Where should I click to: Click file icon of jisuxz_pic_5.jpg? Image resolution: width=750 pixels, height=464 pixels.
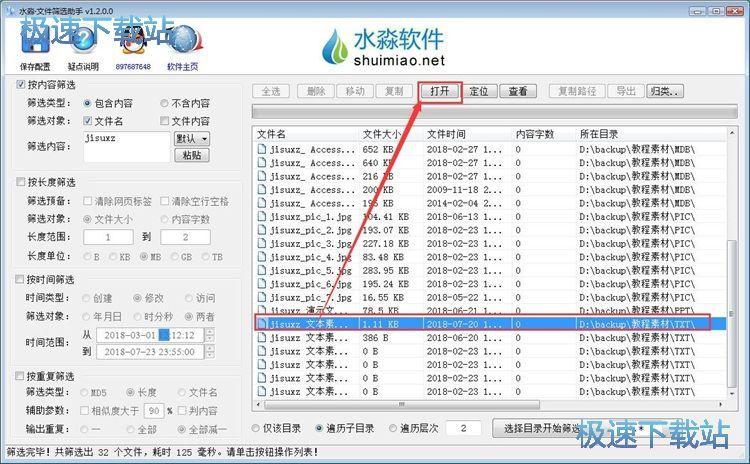point(262,270)
